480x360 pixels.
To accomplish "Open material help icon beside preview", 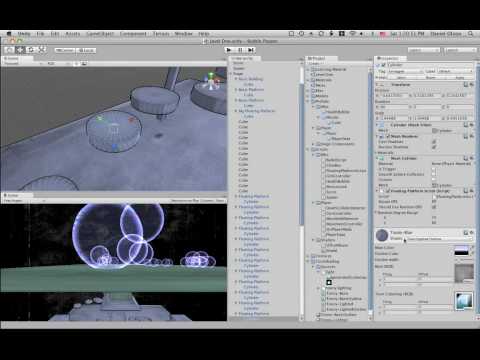I will pos(466,232).
